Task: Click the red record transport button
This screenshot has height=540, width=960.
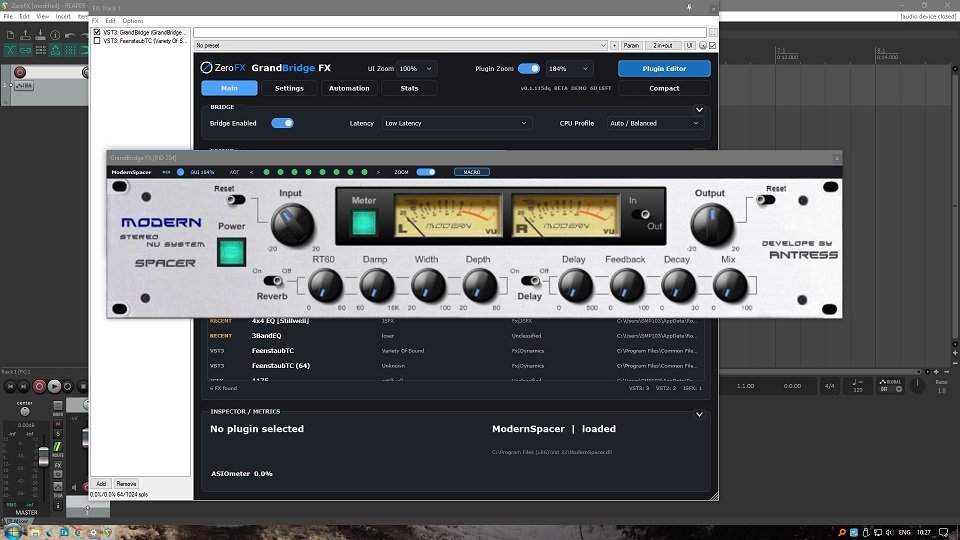Action: point(39,386)
